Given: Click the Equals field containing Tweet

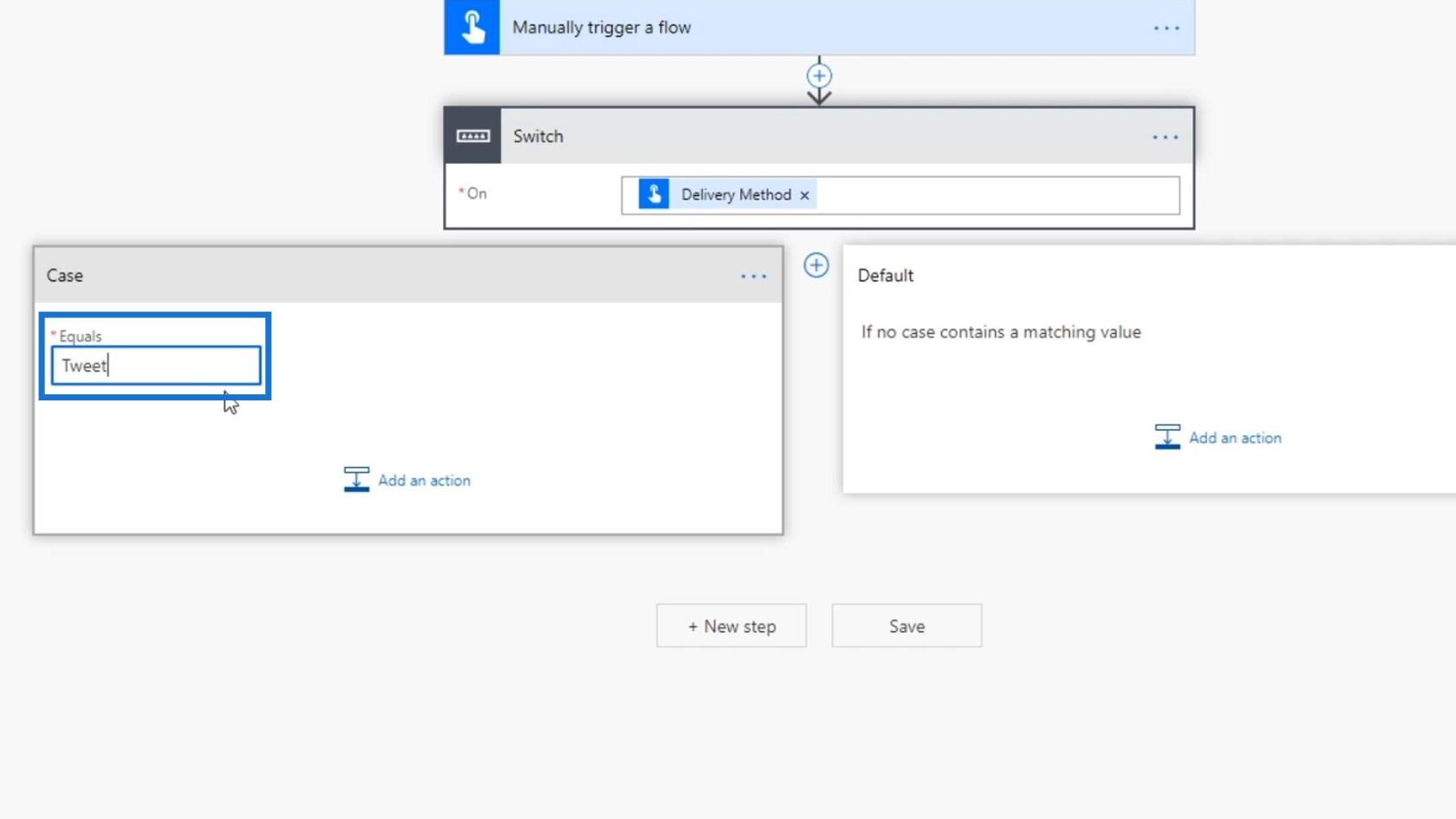Looking at the screenshot, I should (156, 366).
